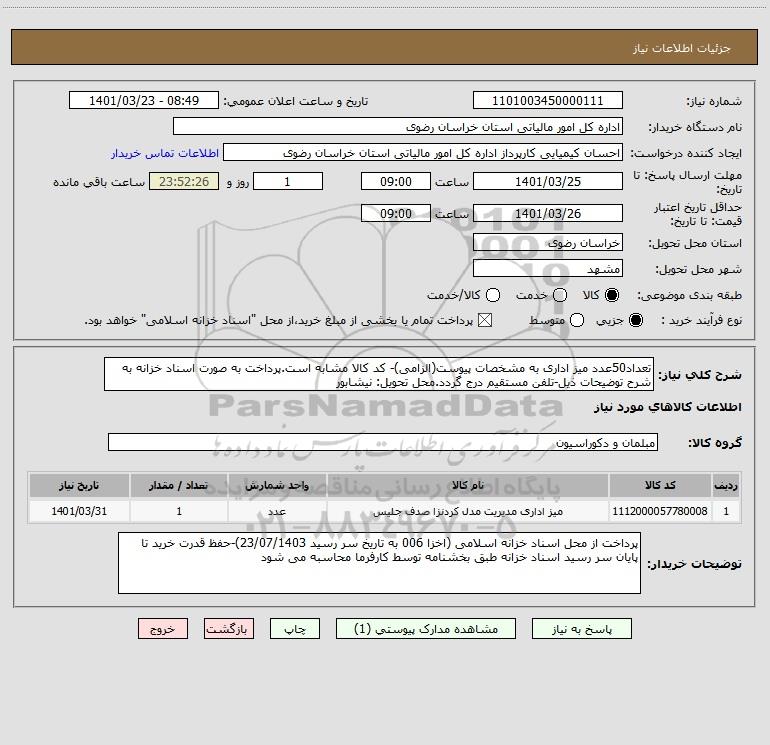Open the اطلاعات تماس خریدار link
This screenshot has height=745, width=770.
[165, 153]
